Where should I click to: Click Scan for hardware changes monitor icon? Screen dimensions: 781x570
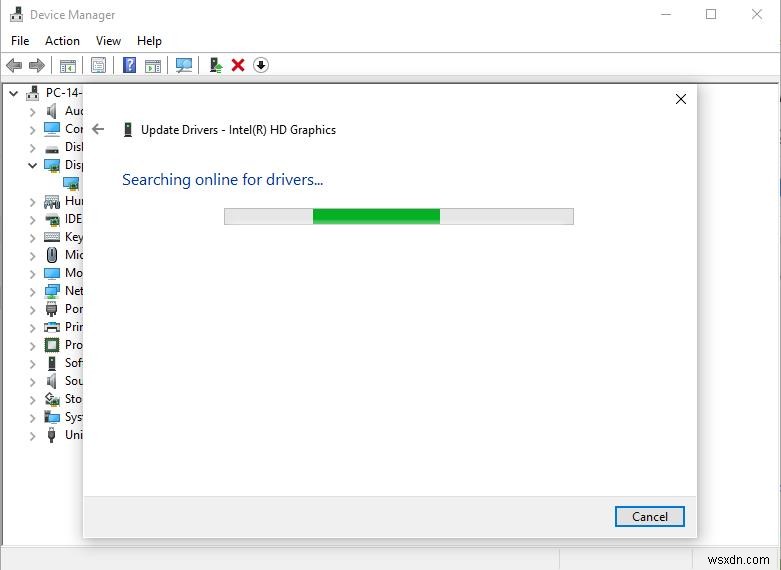(184, 65)
